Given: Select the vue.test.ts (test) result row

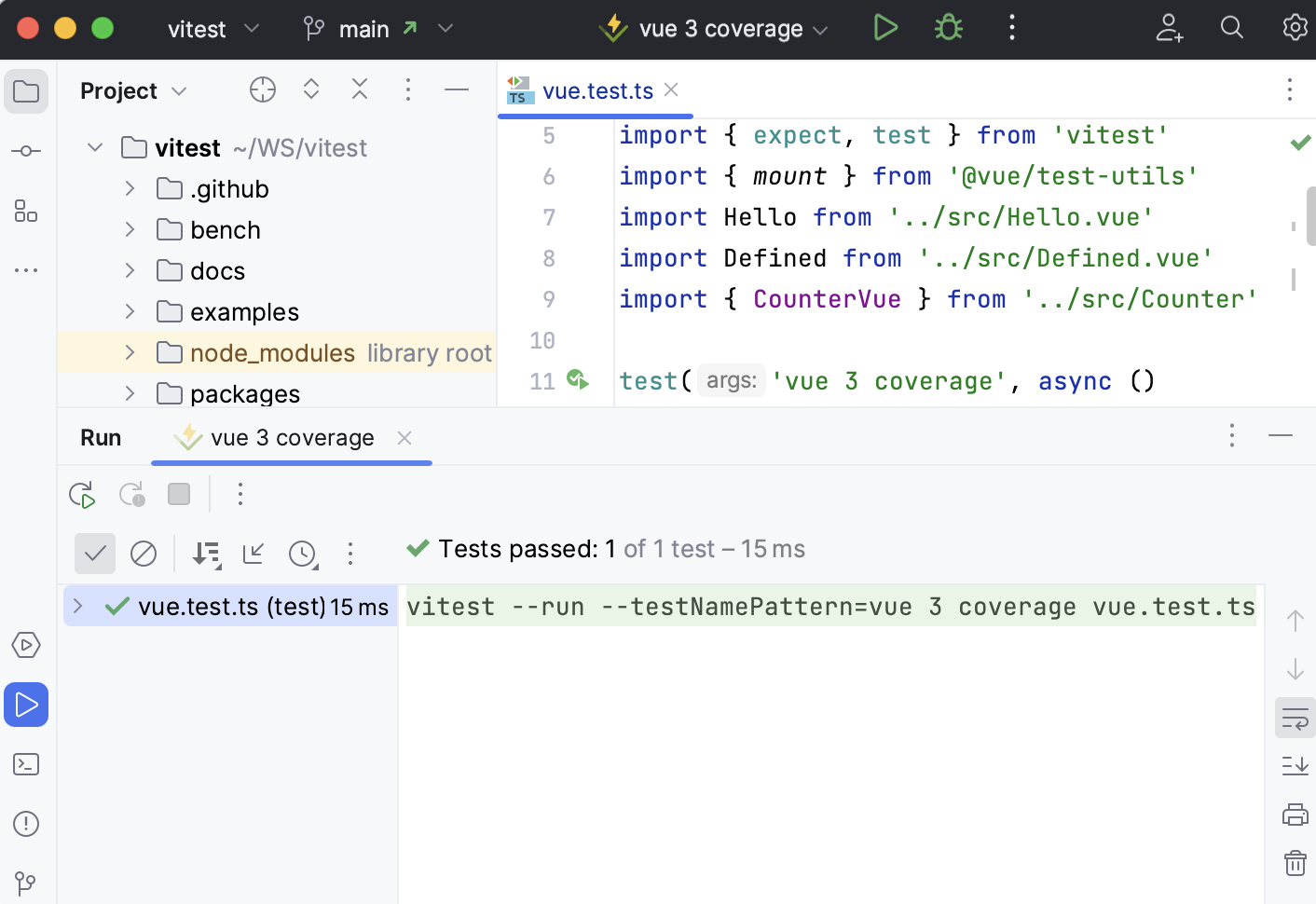Looking at the screenshot, I should [x=231, y=606].
